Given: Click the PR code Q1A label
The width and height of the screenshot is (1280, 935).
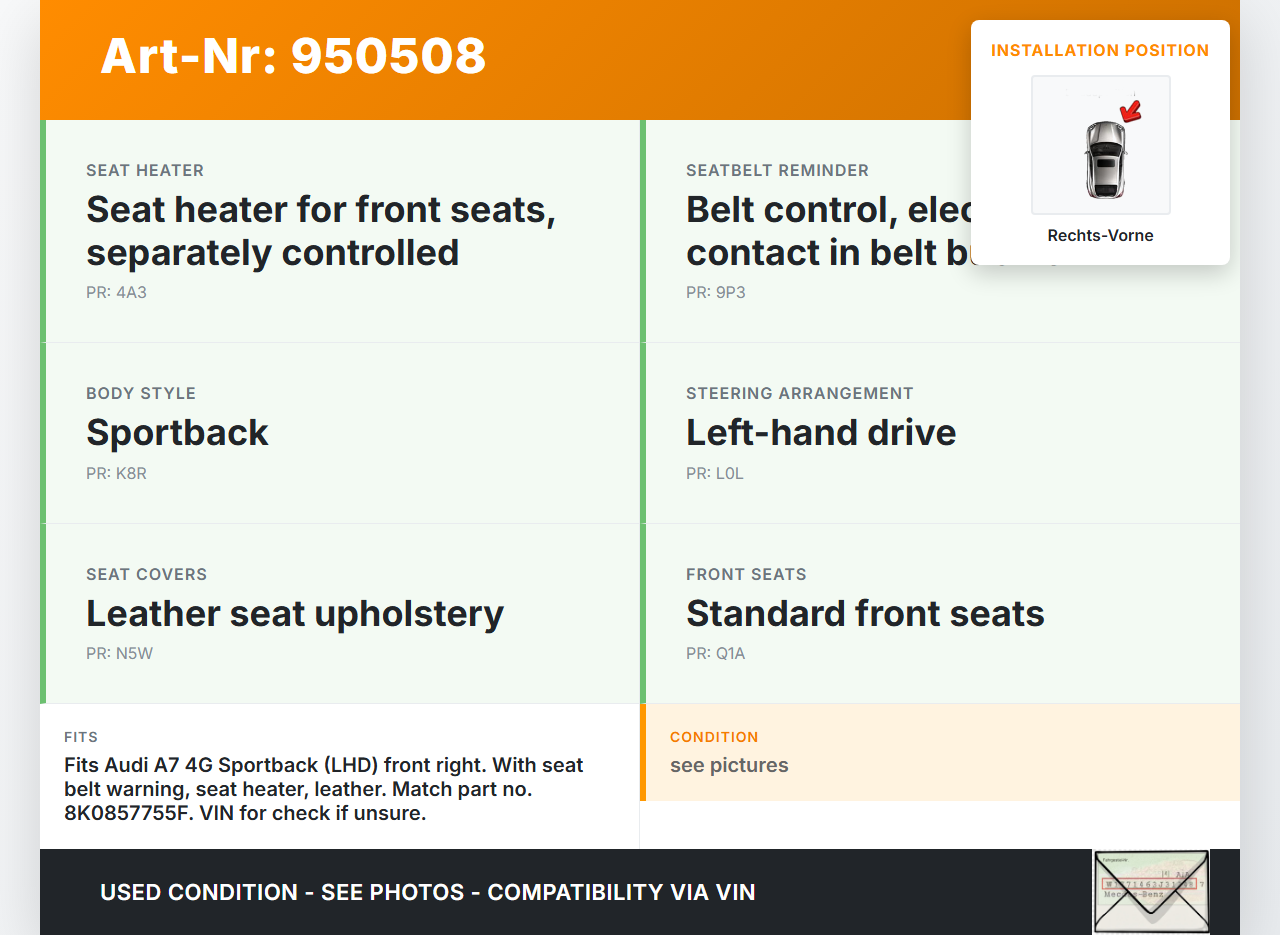Looking at the screenshot, I should coord(716,654).
